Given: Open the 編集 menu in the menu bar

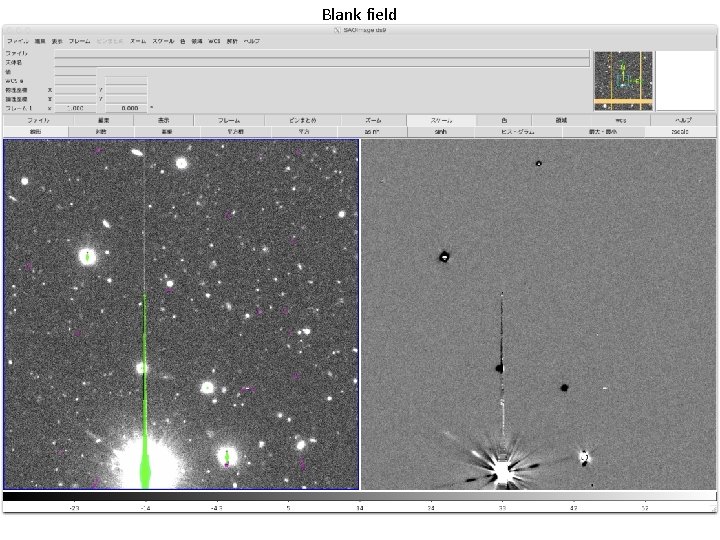Looking at the screenshot, I should tap(40, 41).
